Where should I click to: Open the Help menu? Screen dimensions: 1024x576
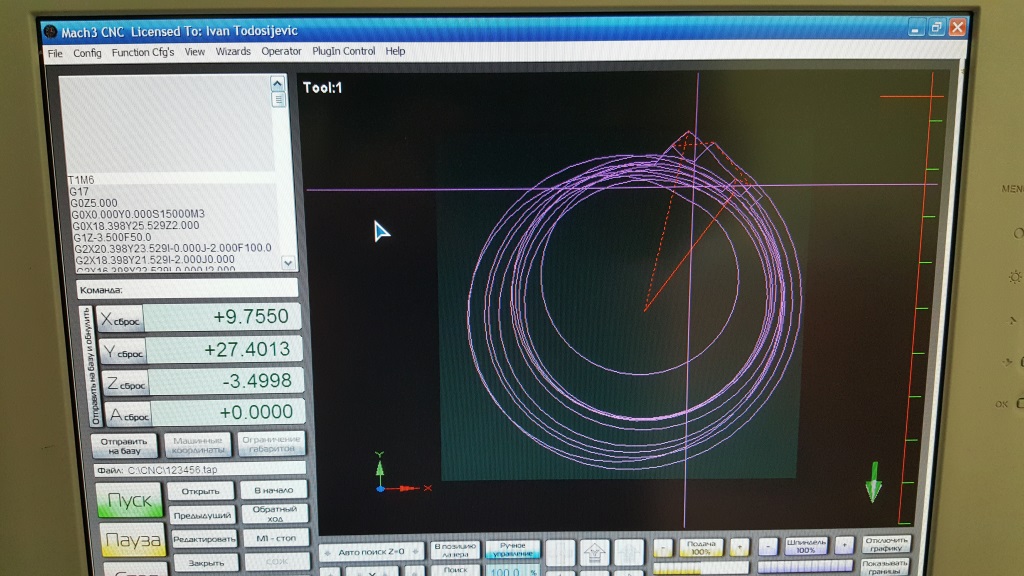point(394,50)
